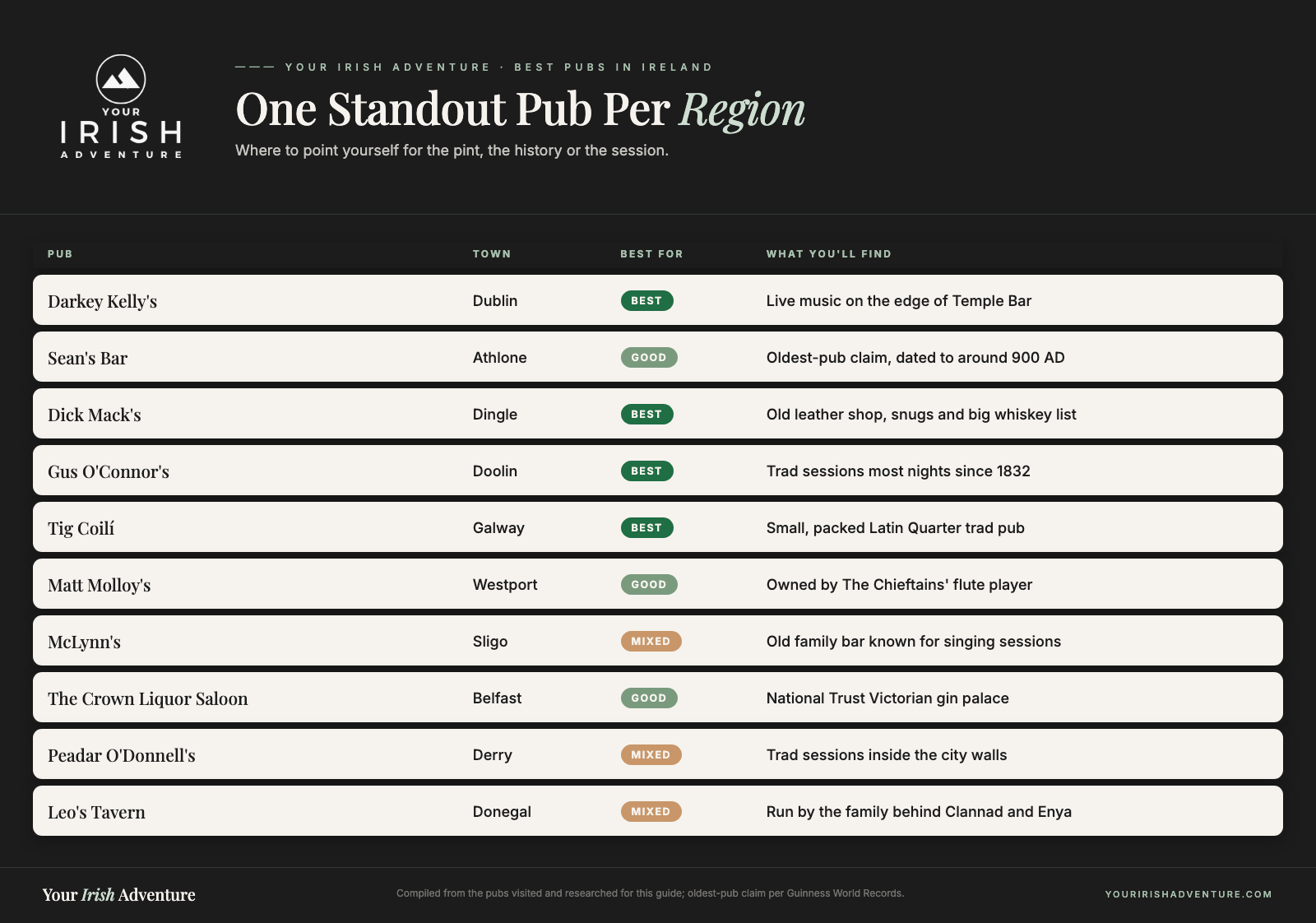Select the TOWN column header
1316x923 pixels.
(x=492, y=254)
